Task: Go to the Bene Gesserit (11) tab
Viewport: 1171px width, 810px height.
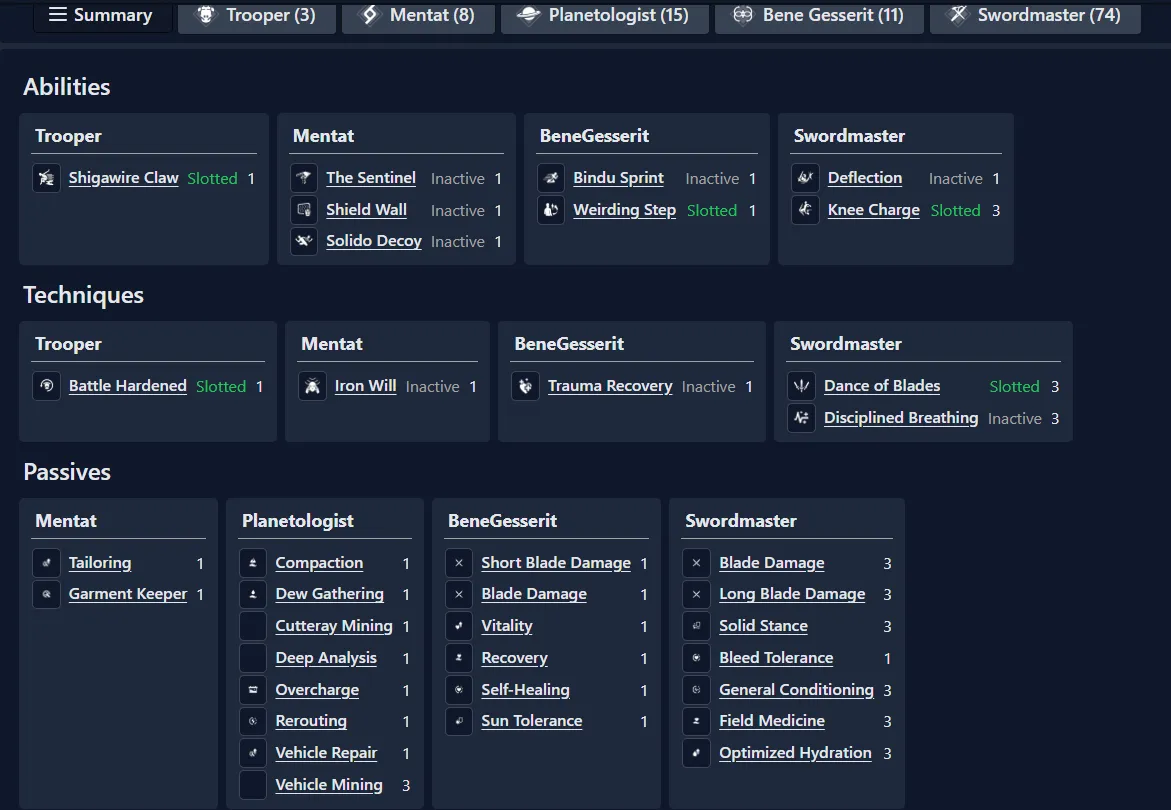Action: pyautogui.click(x=819, y=16)
